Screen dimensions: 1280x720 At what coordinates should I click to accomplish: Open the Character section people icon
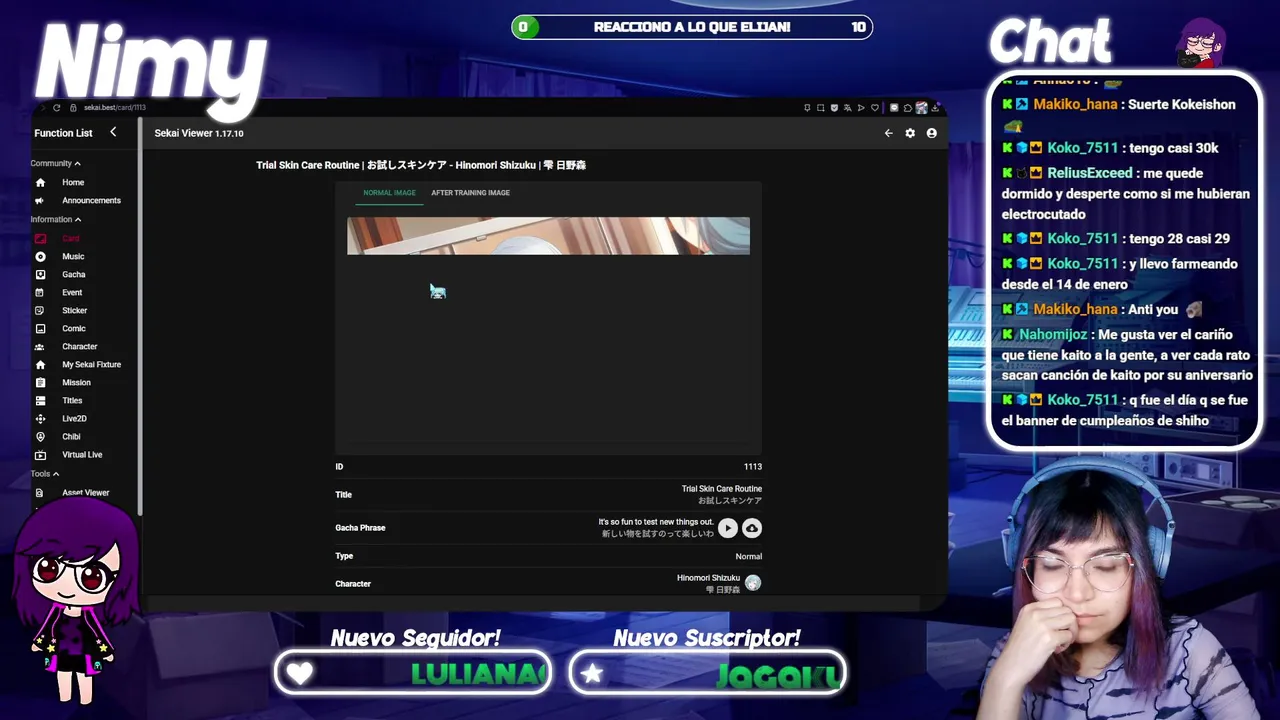(x=40, y=347)
